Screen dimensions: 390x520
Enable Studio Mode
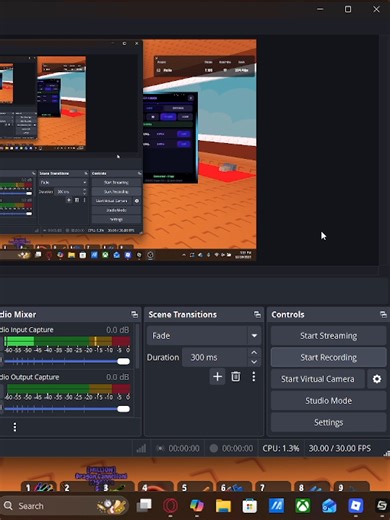(328, 401)
